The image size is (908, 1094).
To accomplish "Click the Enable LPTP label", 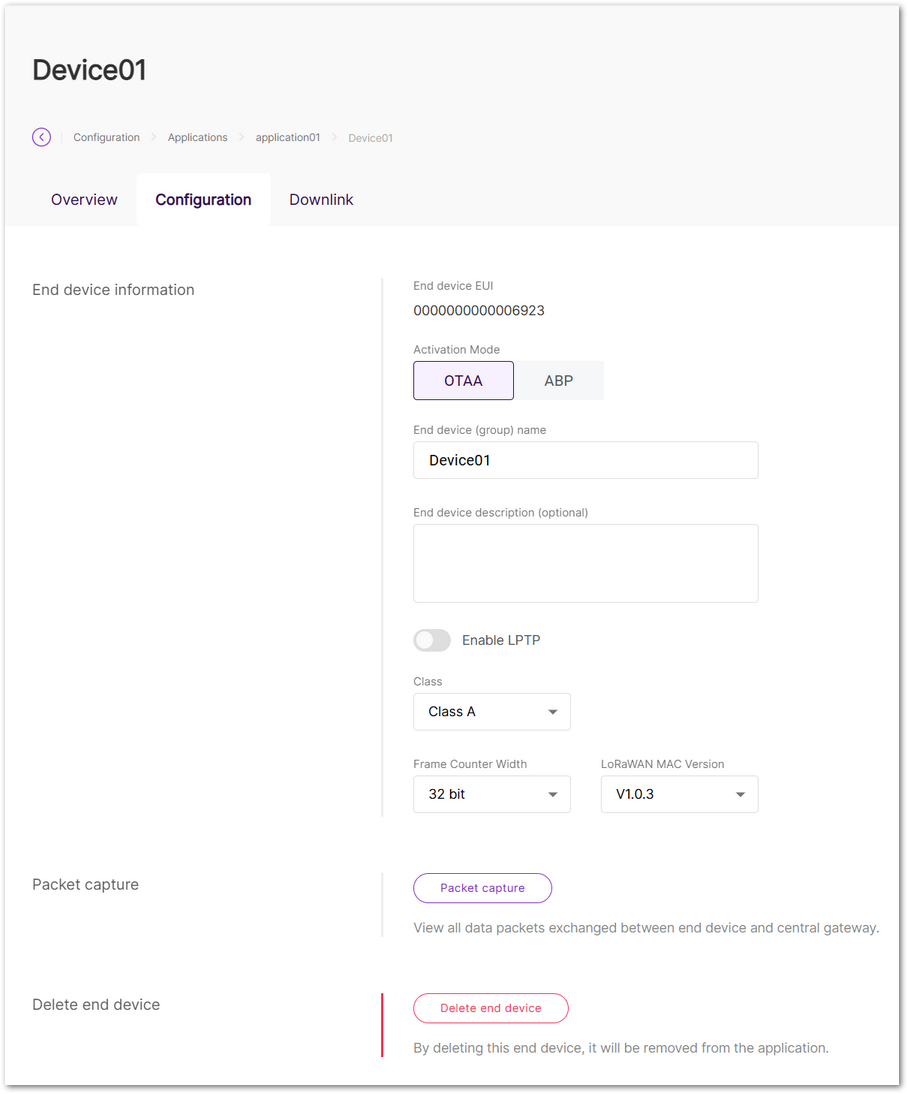I will [x=501, y=640].
